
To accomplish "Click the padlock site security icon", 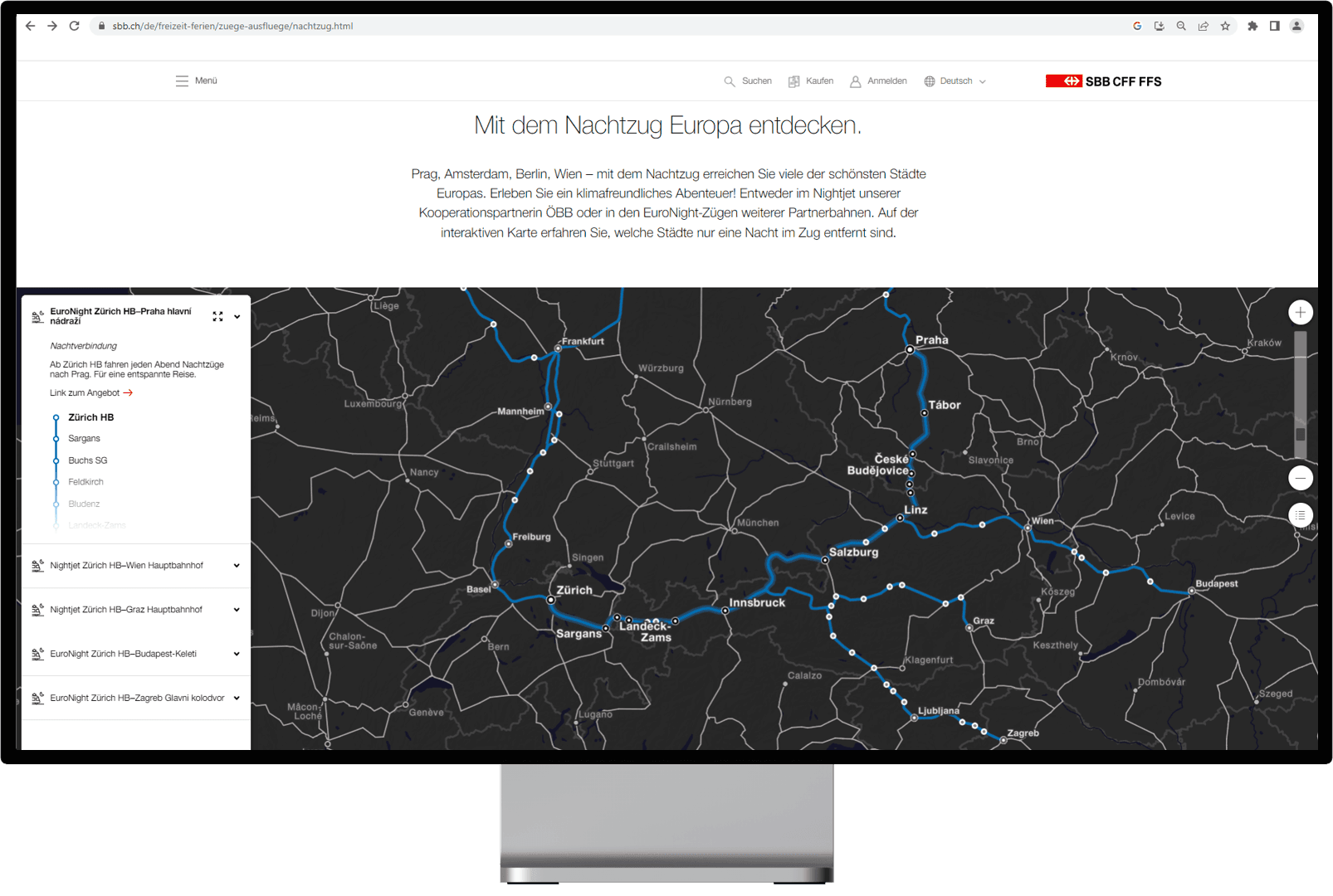I will point(101,26).
